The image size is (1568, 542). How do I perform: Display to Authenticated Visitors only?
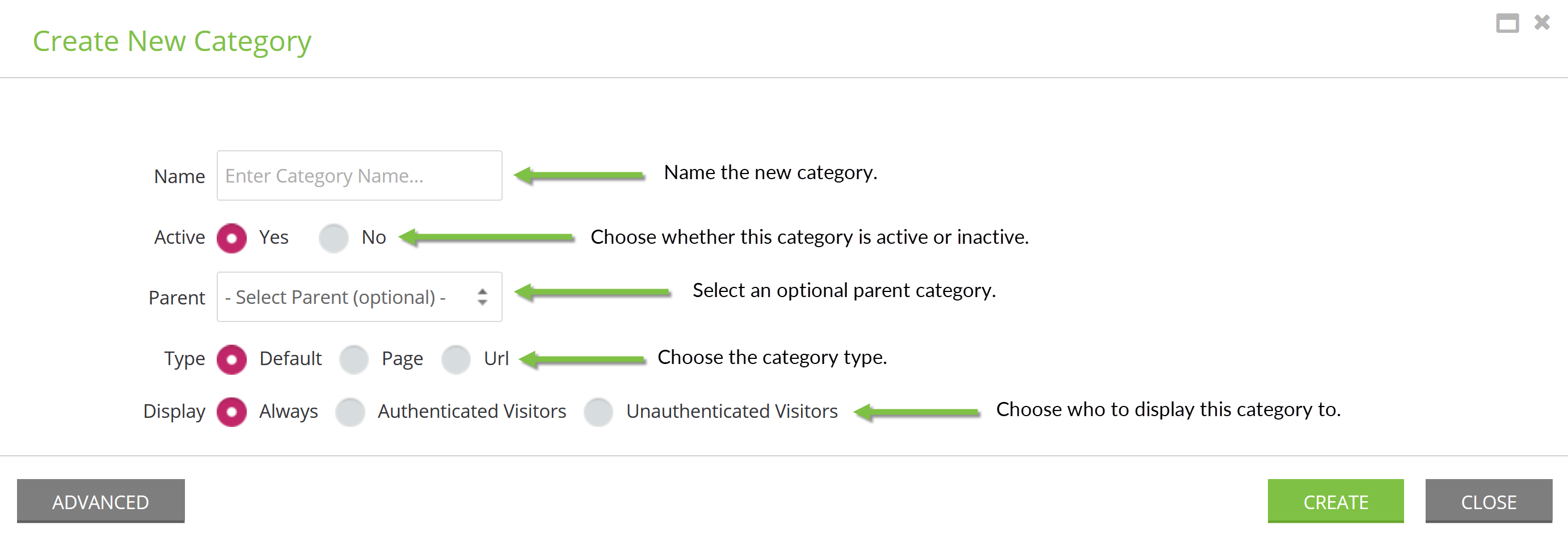coord(351,412)
